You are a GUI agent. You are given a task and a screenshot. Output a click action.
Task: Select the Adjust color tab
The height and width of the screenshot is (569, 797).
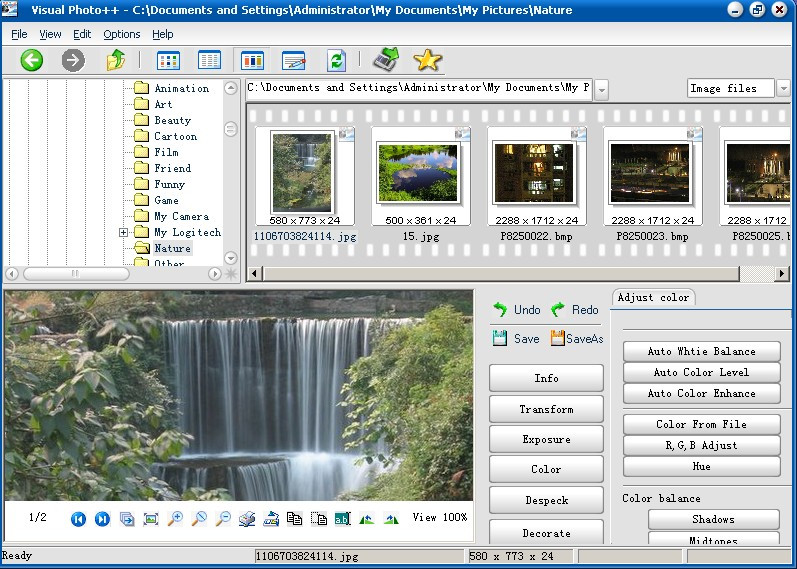pyautogui.click(x=653, y=297)
